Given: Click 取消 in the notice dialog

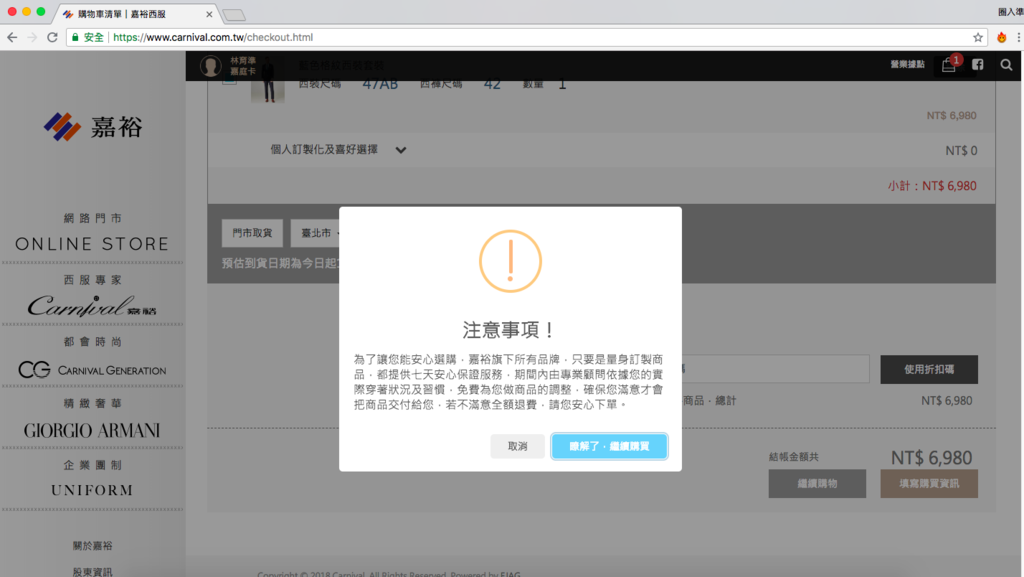Looking at the screenshot, I should (517, 446).
